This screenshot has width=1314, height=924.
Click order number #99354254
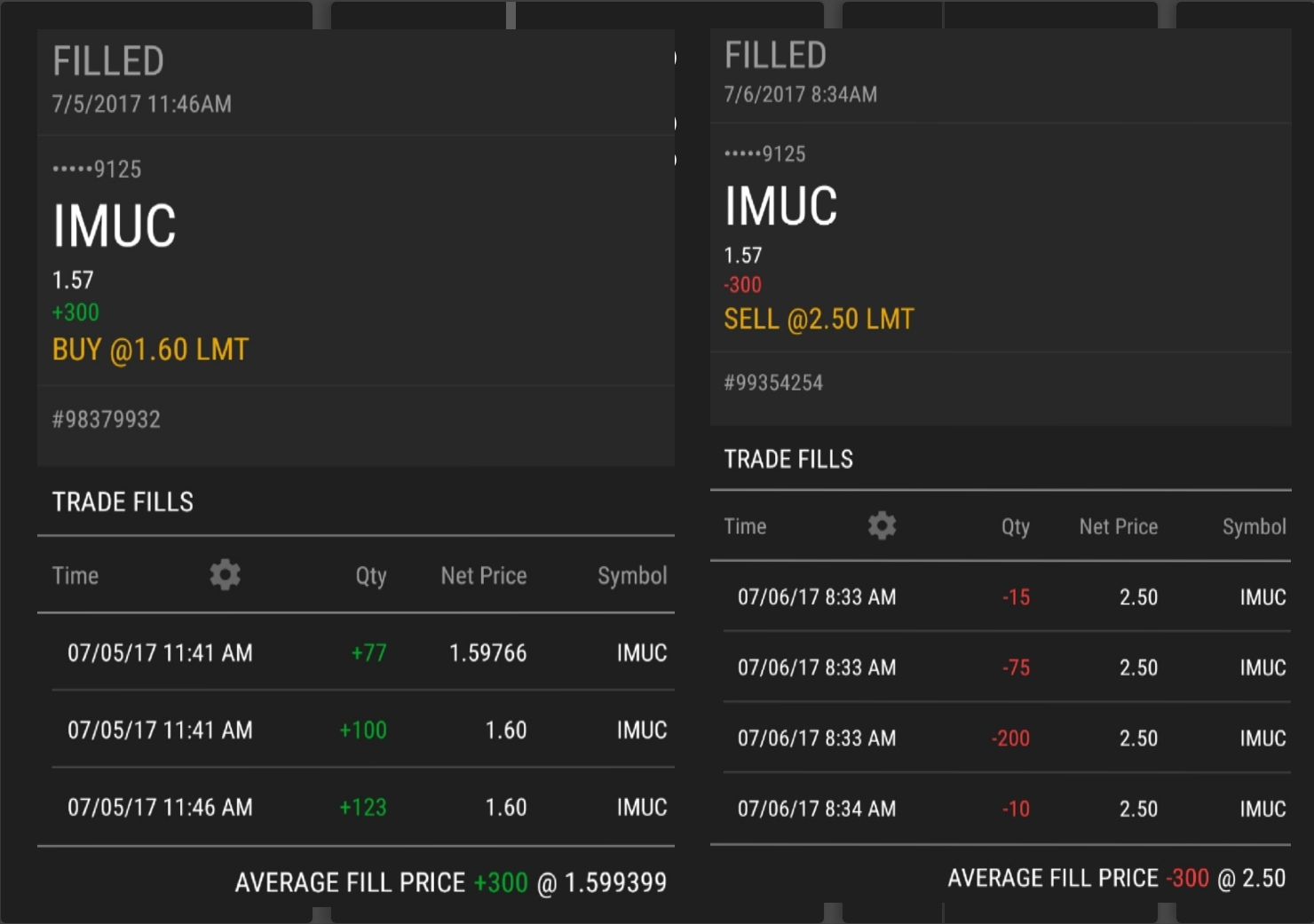[x=773, y=383]
